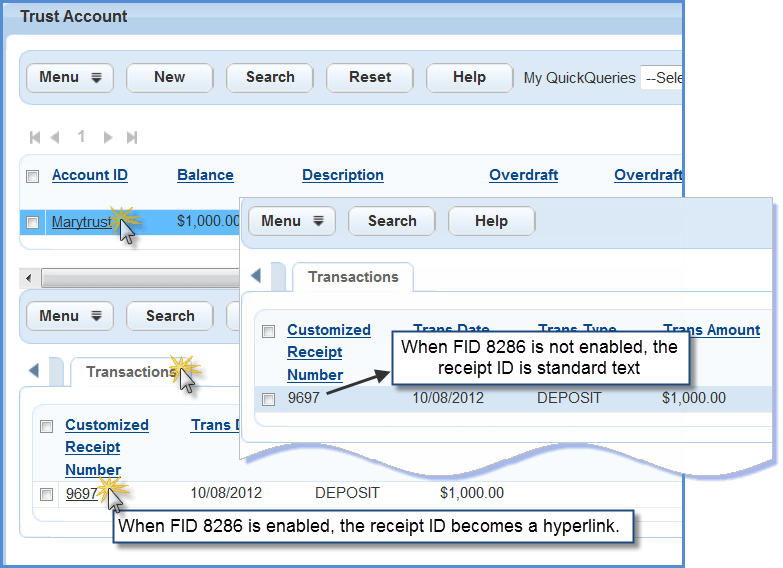The width and height of the screenshot is (783, 568).
Task: Open the top toolbar Menu dropdown
Action: coord(70,78)
